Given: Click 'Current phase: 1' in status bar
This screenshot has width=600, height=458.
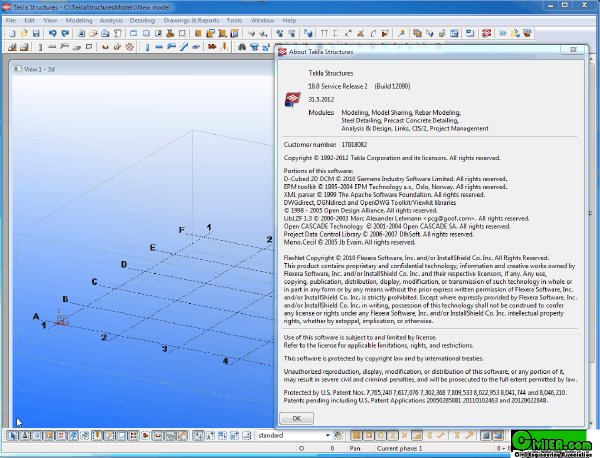Looking at the screenshot, I should pos(399,448).
